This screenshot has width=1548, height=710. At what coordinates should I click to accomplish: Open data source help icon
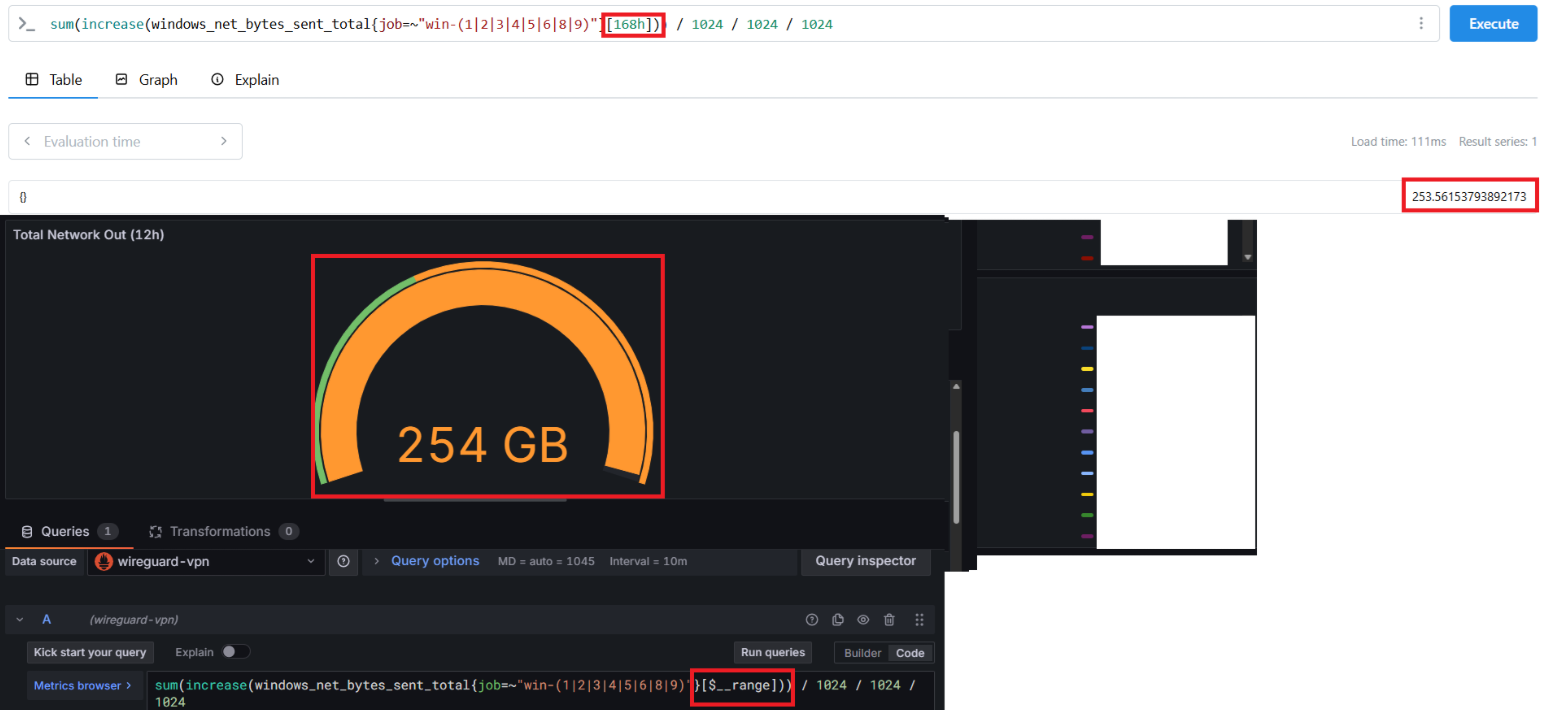[x=343, y=562]
